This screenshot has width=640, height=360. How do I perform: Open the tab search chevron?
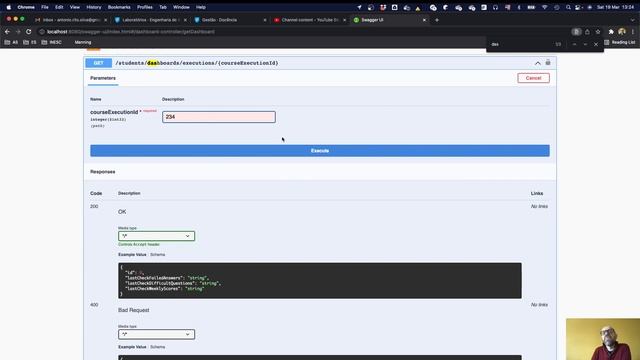(x=633, y=20)
